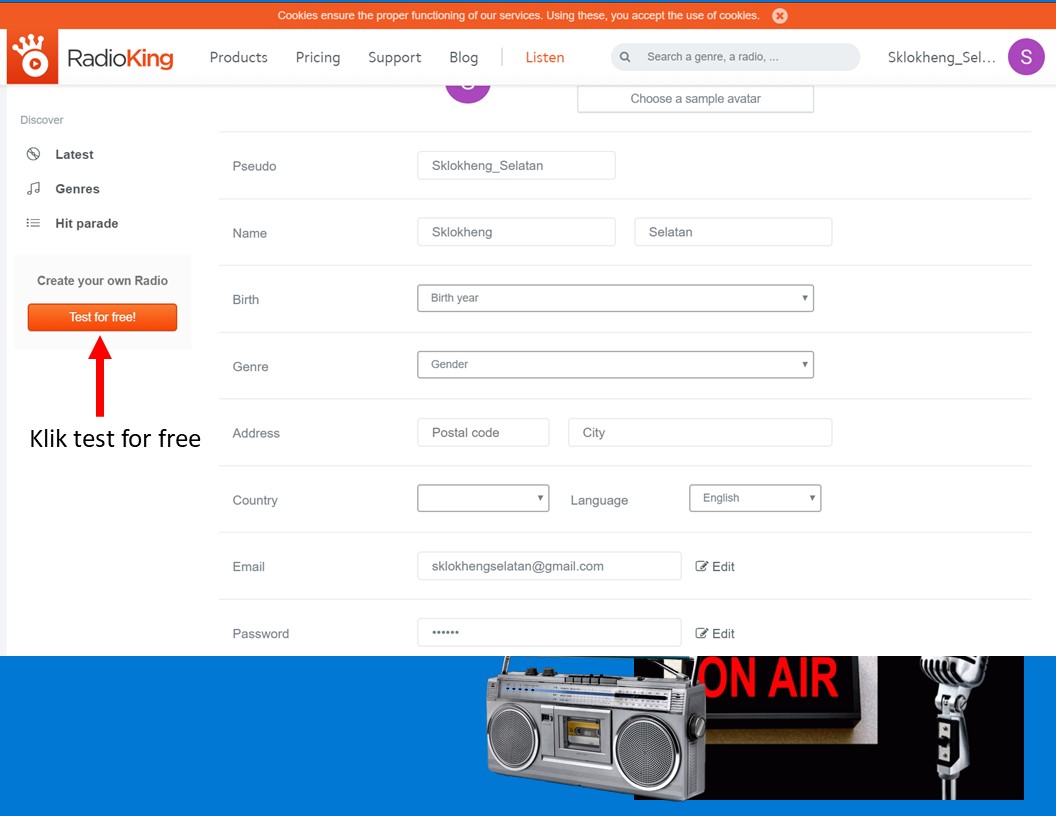Expand the Birth year dropdown
Screen dimensions: 1056x816
[x=615, y=298]
